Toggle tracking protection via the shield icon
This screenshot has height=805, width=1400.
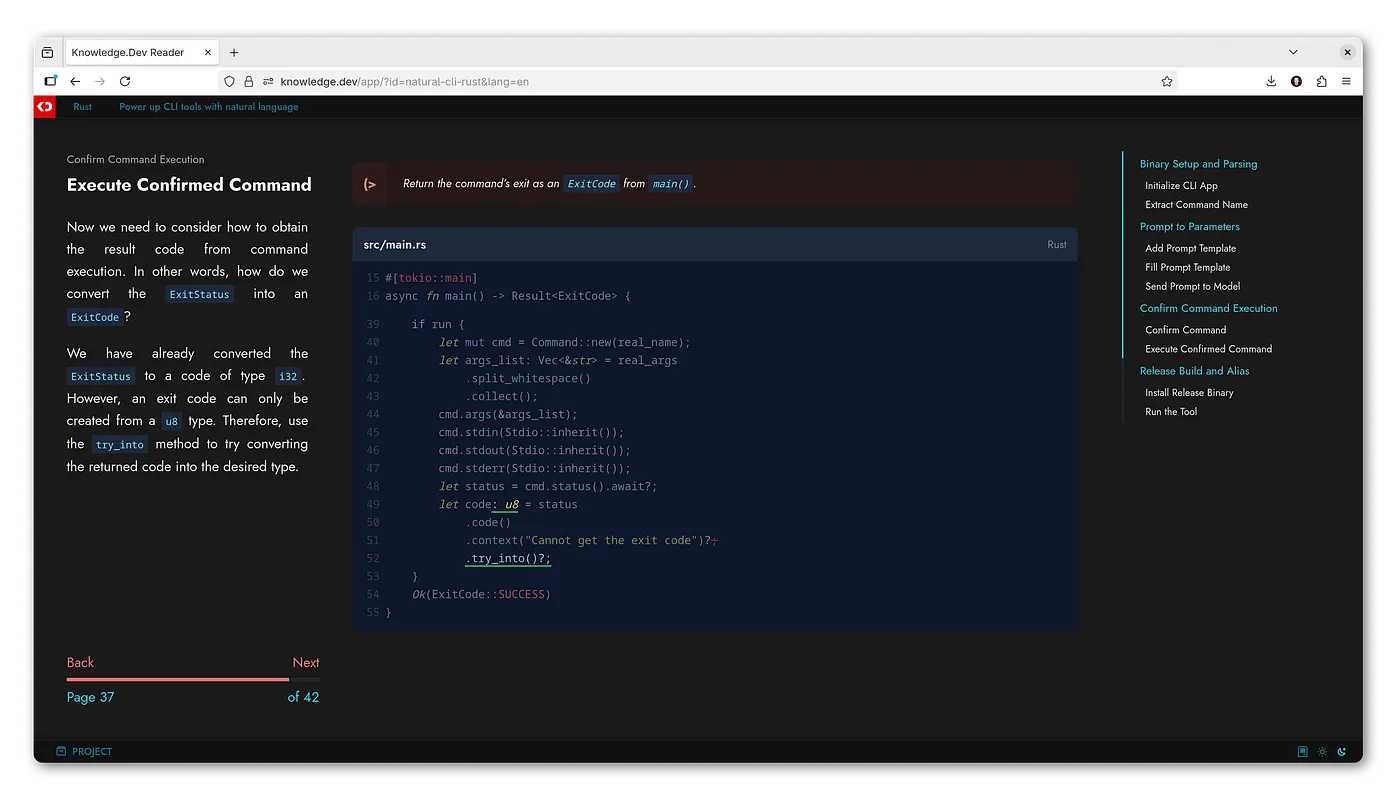[229, 81]
